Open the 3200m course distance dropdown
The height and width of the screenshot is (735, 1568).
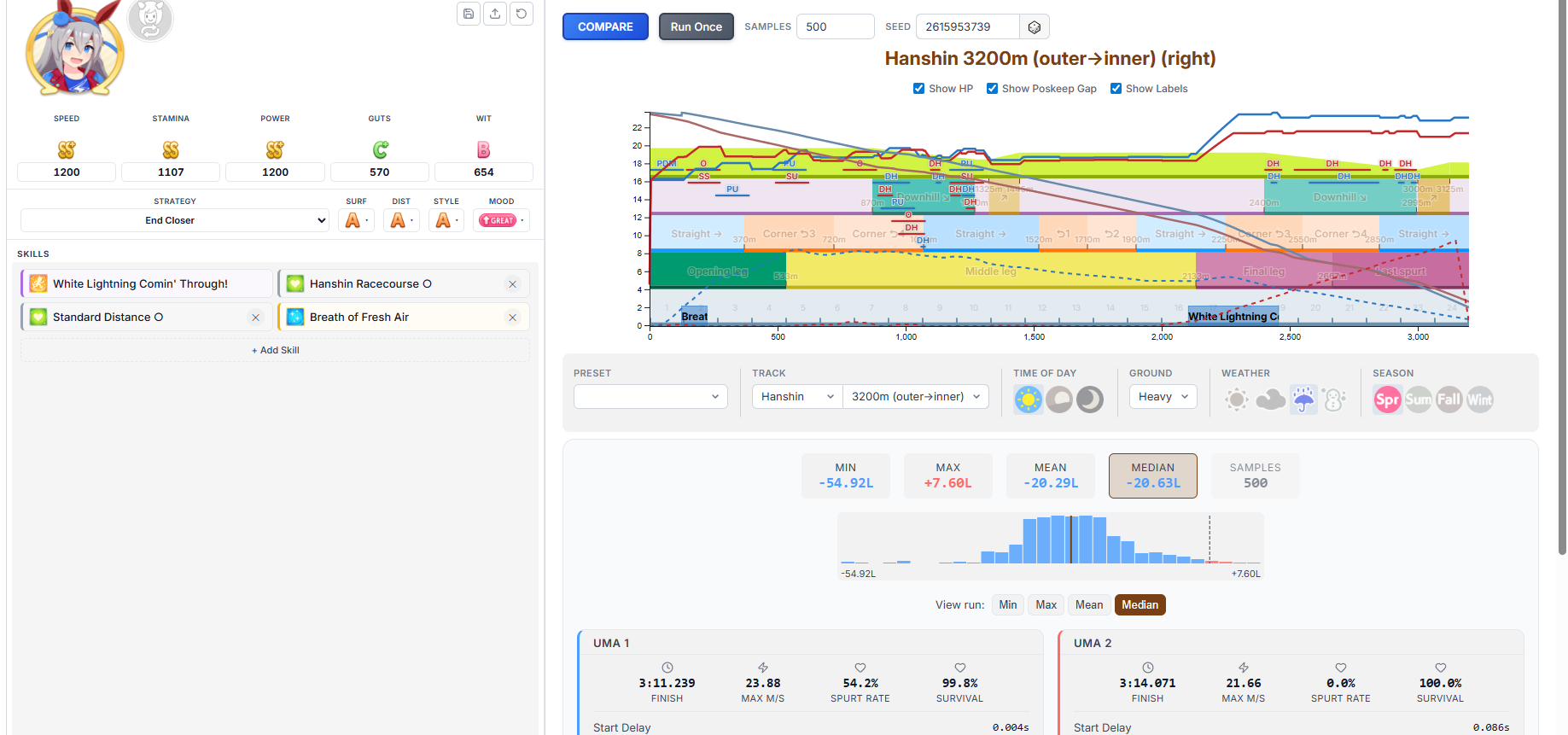click(x=916, y=397)
